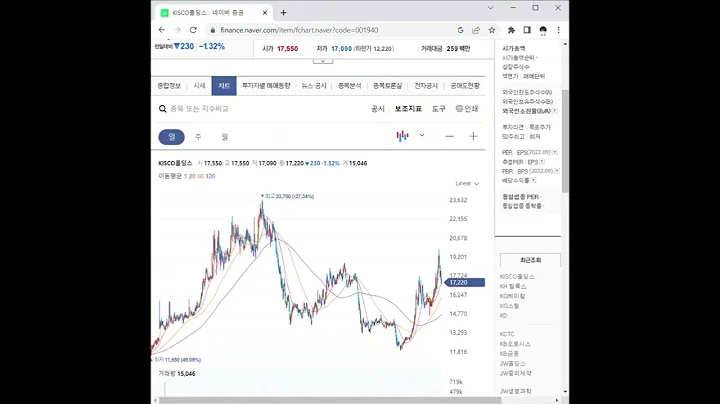The width and height of the screenshot is (720, 404).
Task: Open chart type dropdown arrow
Action: coord(422,135)
